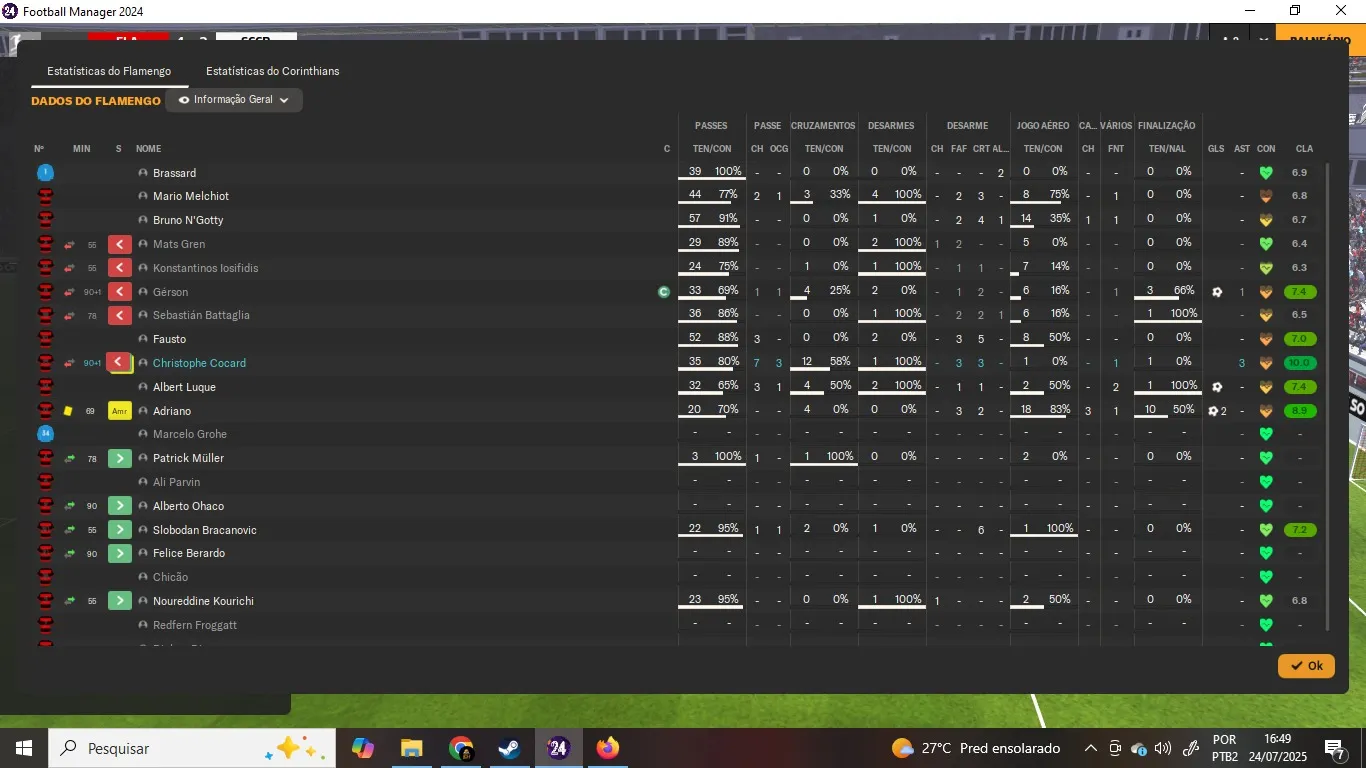Click Adriano's 8.9 rating badge
Screen dimensions: 1366x768
coord(1300,411)
